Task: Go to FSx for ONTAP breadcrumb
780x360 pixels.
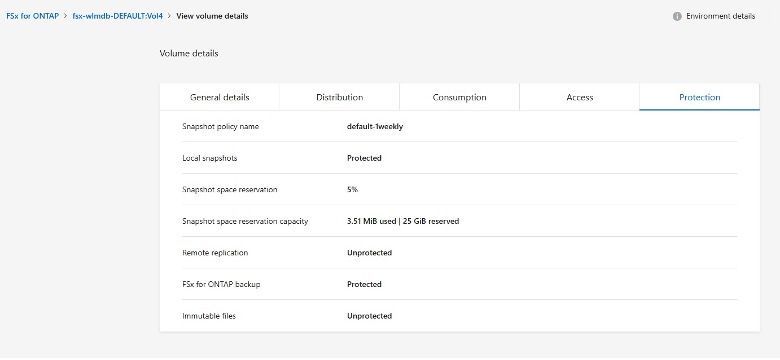Action: click(x=32, y=16)
